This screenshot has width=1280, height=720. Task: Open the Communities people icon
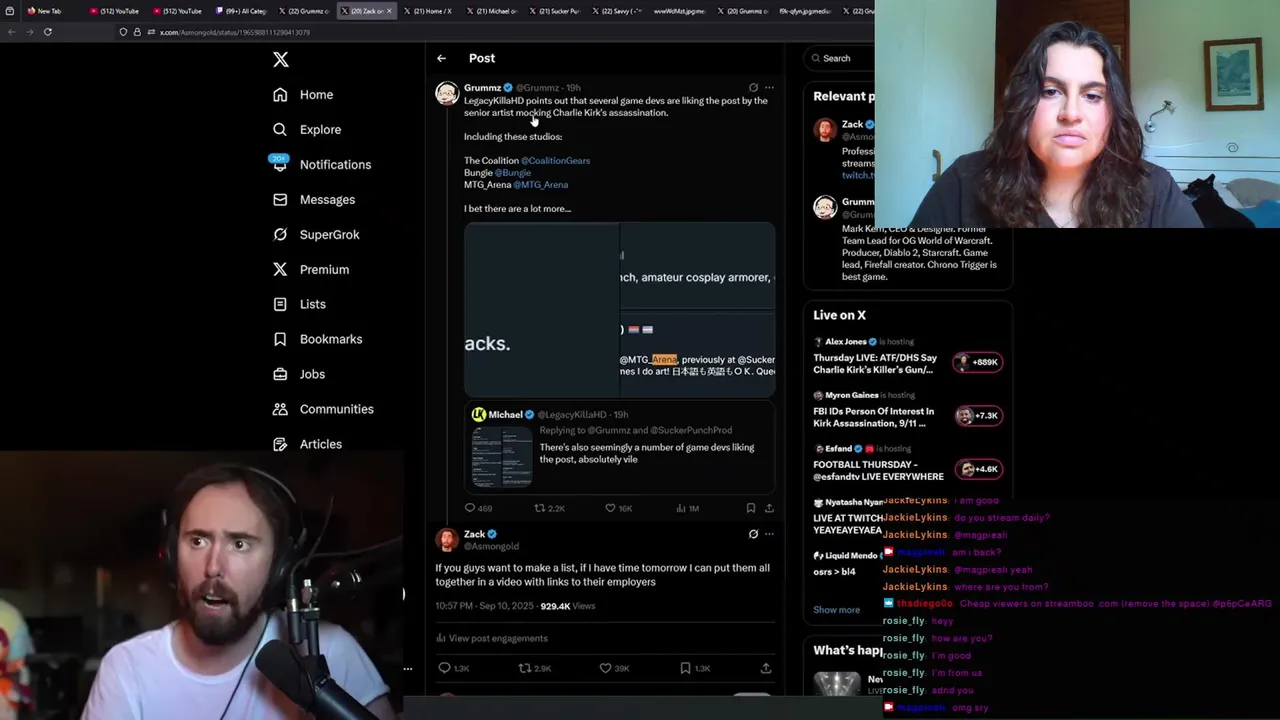point(280,409)
